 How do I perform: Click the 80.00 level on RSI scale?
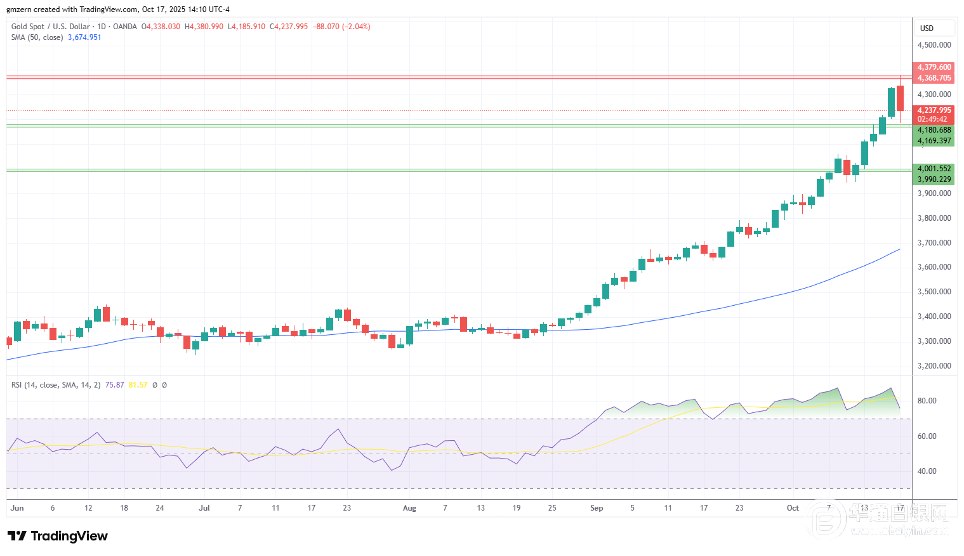point(927,401)
